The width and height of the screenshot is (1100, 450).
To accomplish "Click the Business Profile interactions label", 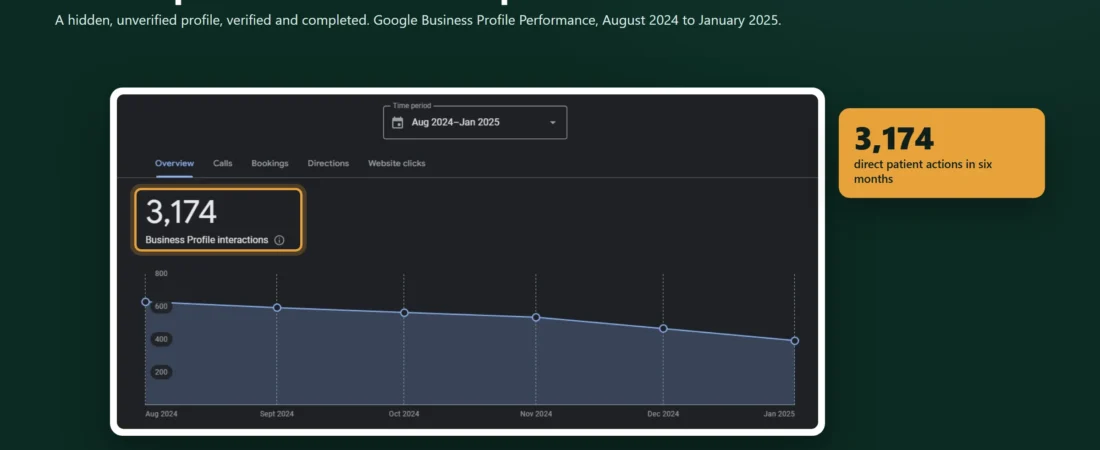I will [207, 240].
